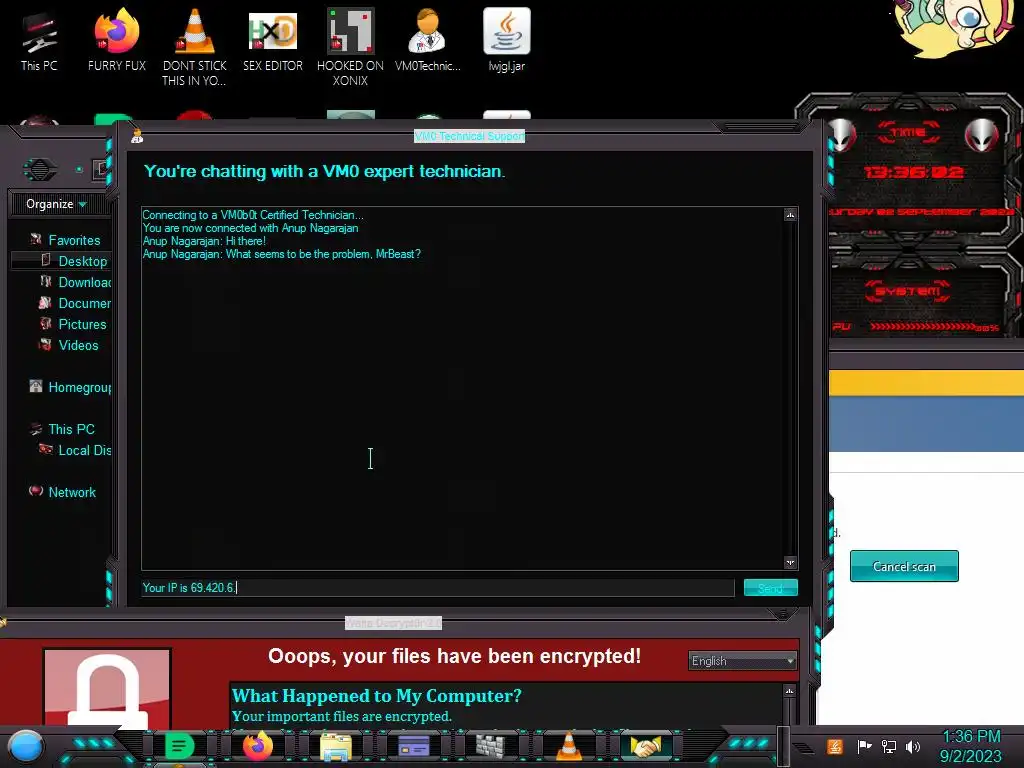Select Network in the Explorer sidebar
1024x768 pixels.
click(63, 492)
